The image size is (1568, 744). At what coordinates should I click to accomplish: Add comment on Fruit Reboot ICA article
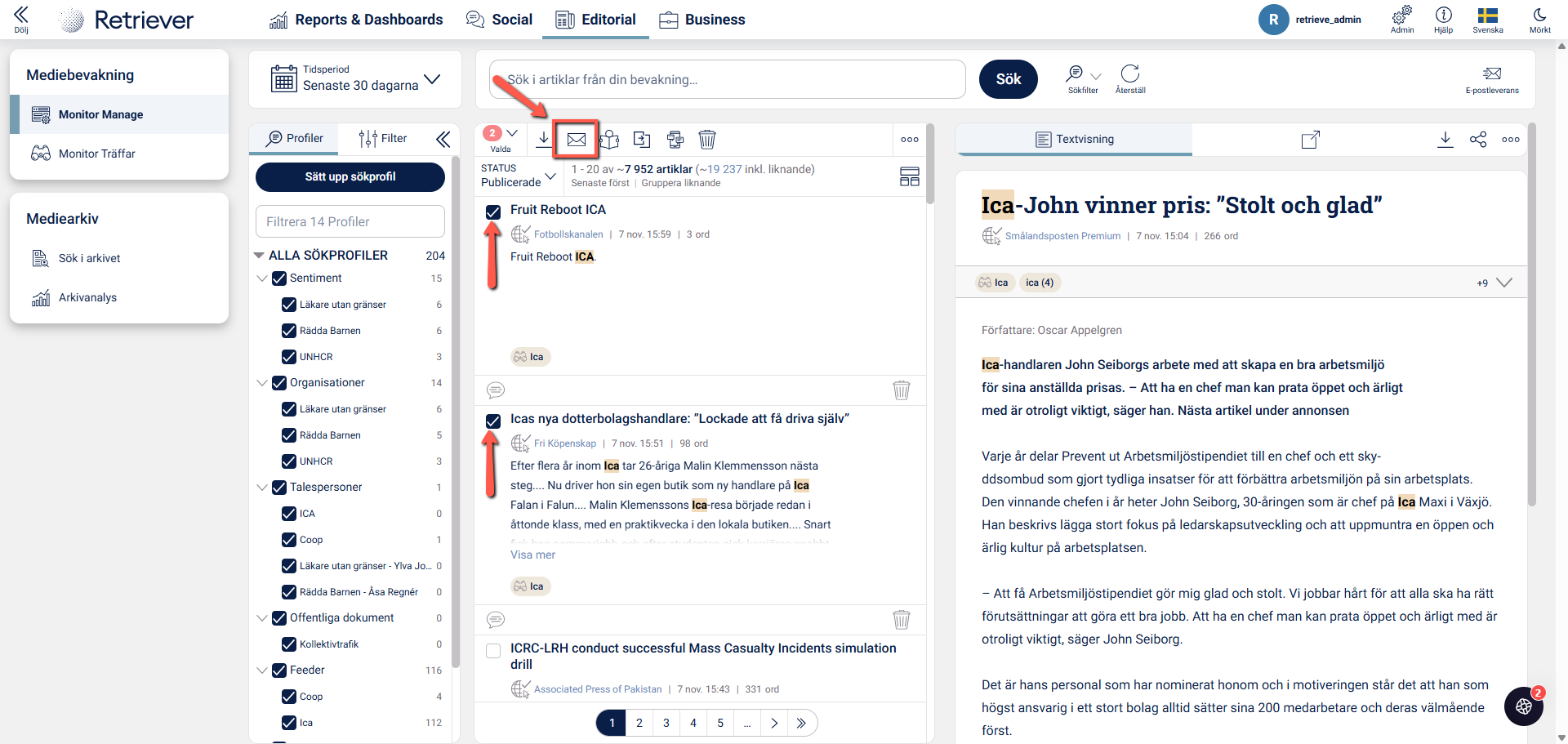click(x=496, y=390)
